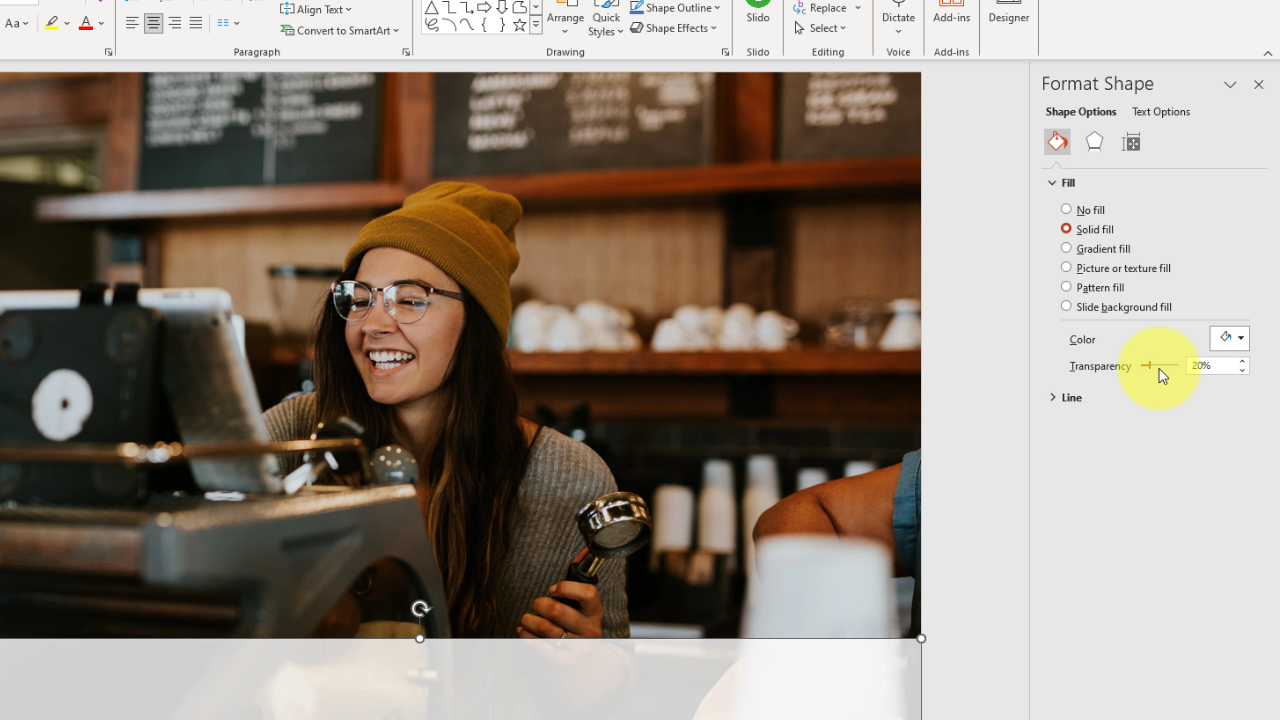The height and width of the screenshot is (720, 1280).
Task: Justify text in Paragraph group
Action: 196,23
